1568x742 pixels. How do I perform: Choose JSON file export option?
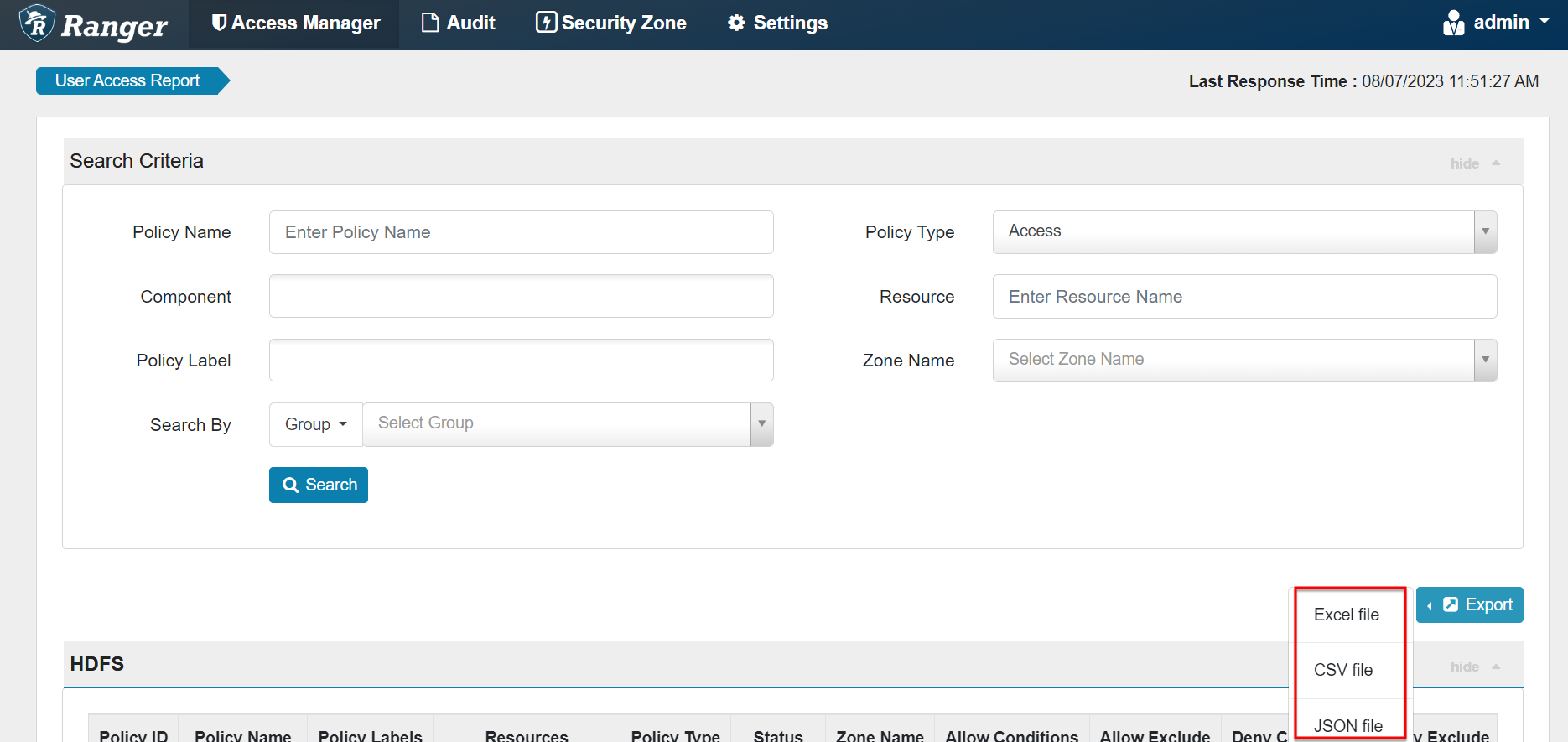coord(1348,725)
